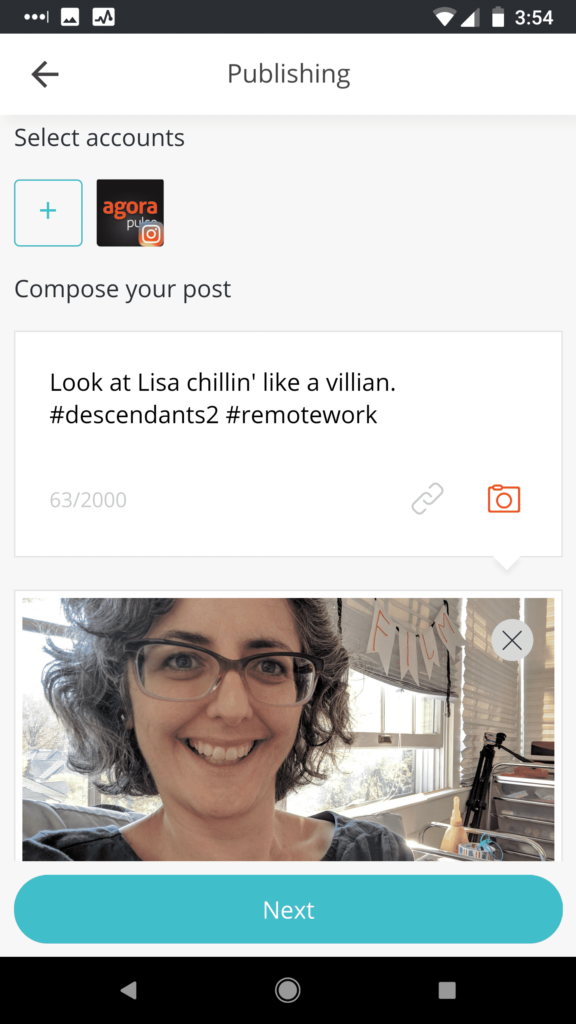Click the Instagram badge on the account tile
576x1024 pixels.
pos(151,234)
